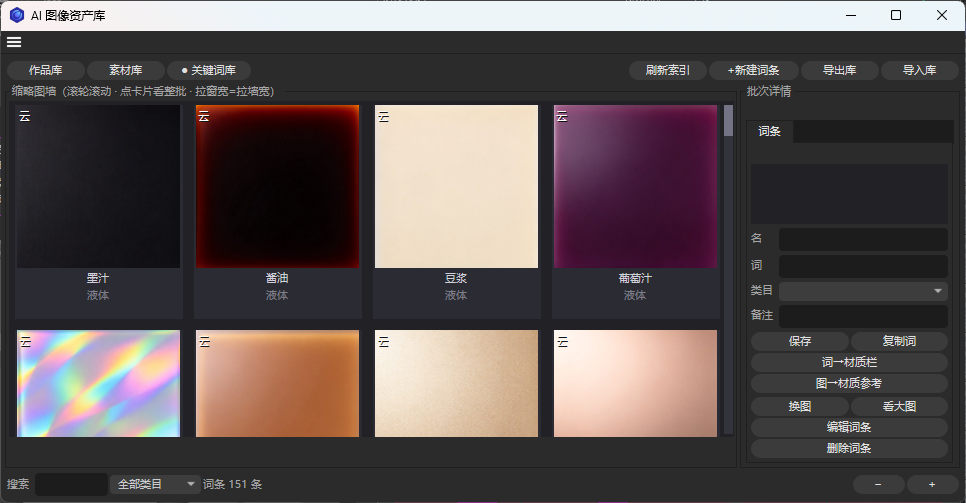Click the 导出库 button
The width and height of the screenshot is (966, 503).
840,70
